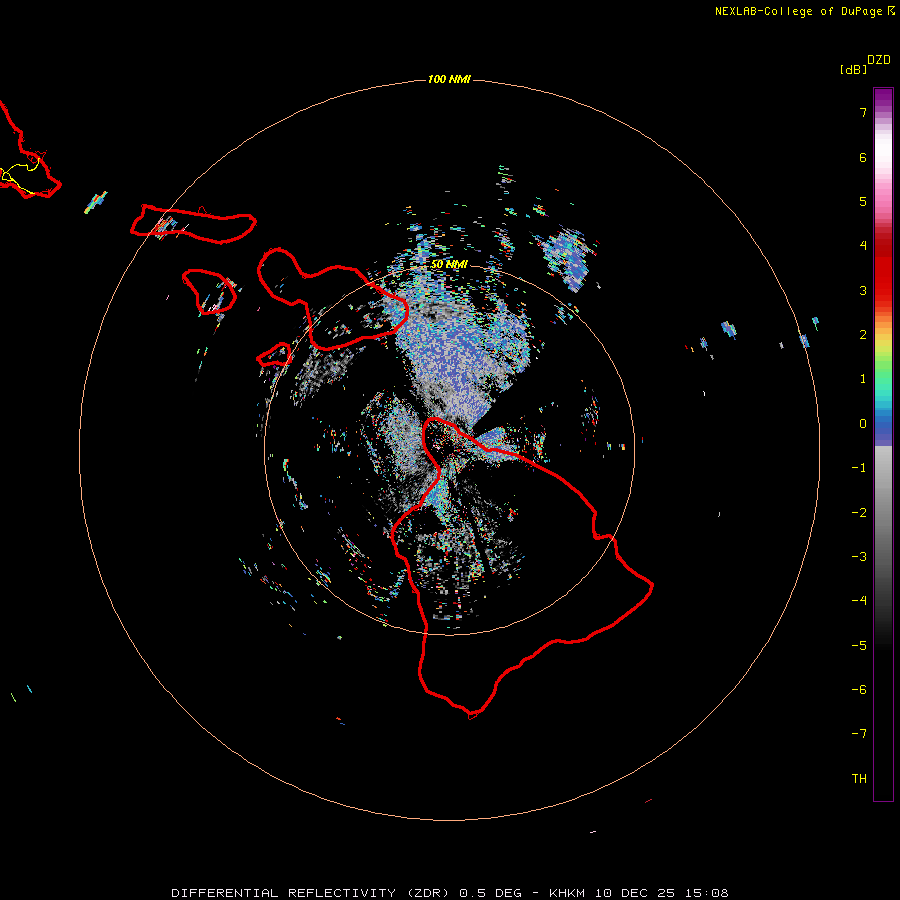Click the scale label 0 dB

click(863, 424)
